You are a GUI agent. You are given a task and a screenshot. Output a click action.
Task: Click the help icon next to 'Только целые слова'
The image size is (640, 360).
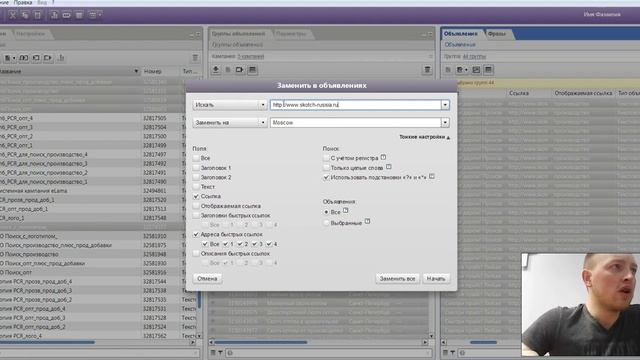pos(389,167)
